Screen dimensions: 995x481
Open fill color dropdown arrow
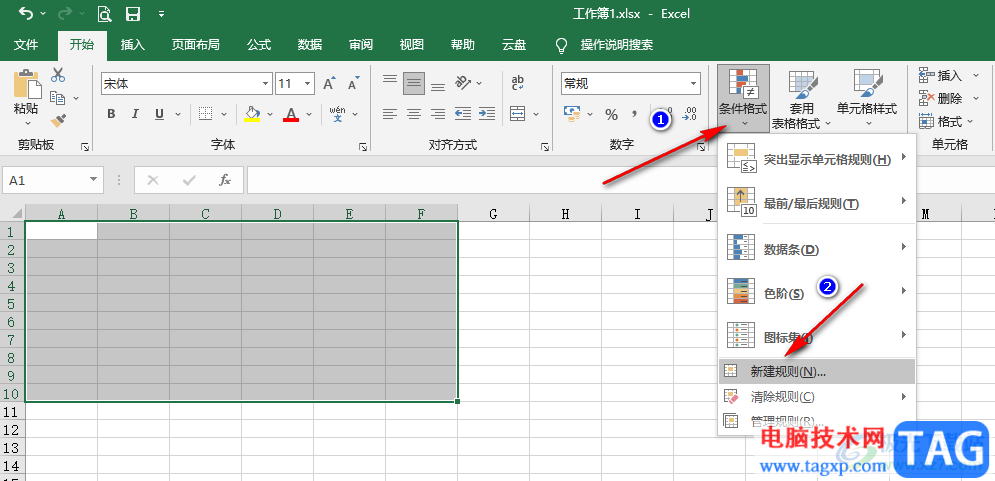[270, 115]
